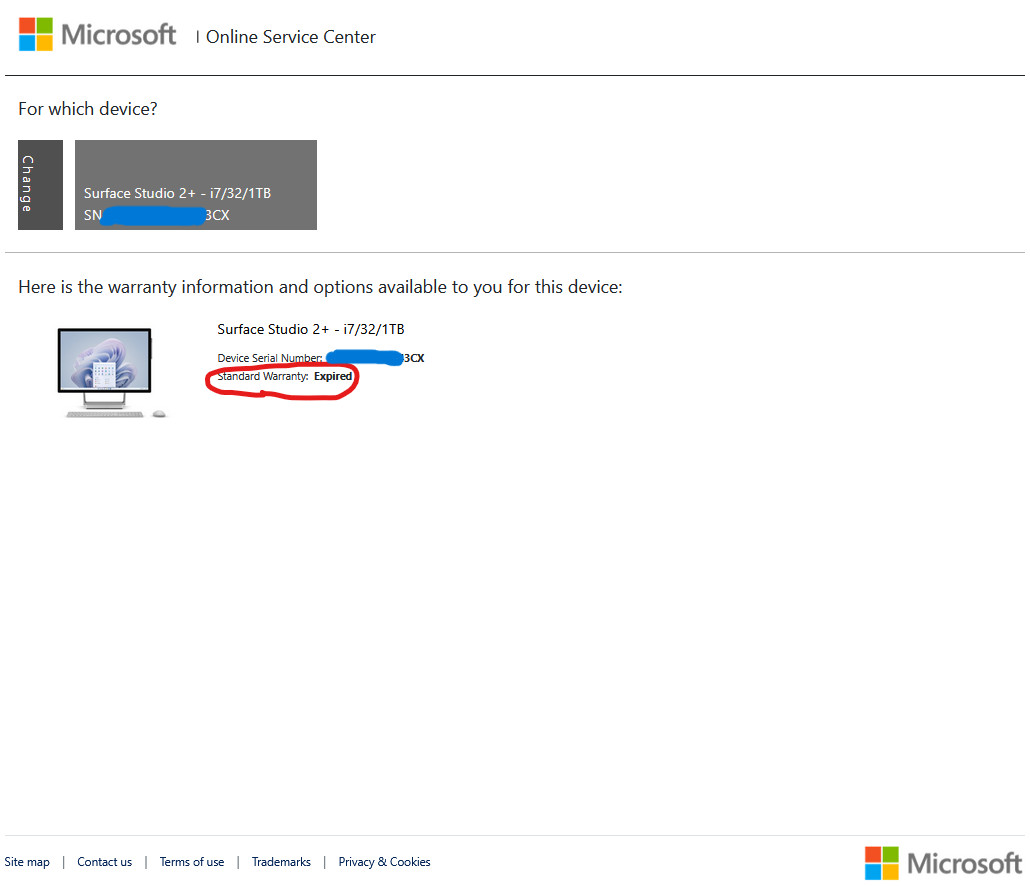Click the Standard Warranty Expired status
The width and height of the screenshot is (1030, 886).
point(284,376)
